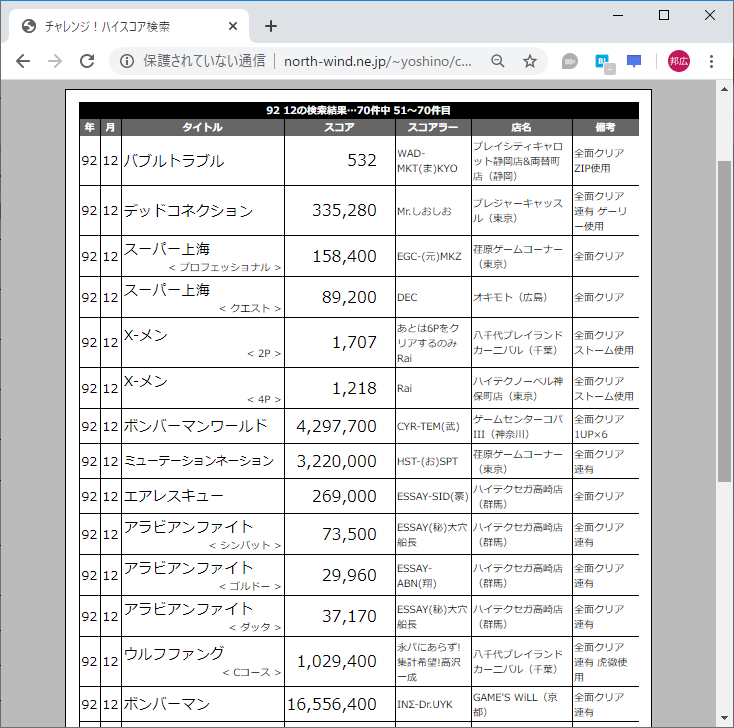Click the scrollbar up arrow
734x728 pixels.
724,89
